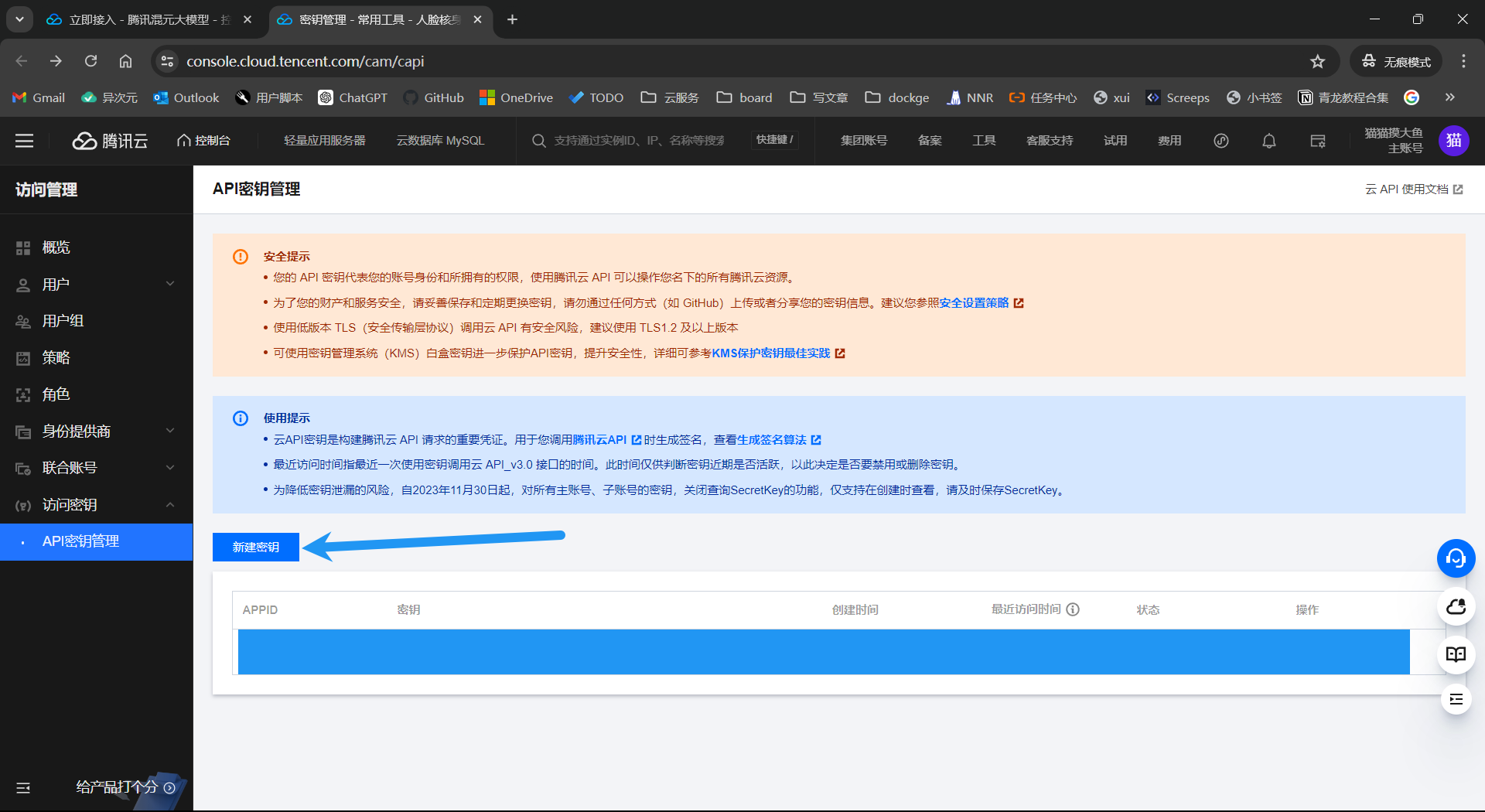
Task: Open the hamburger menu in the console header
Action: 25,141
